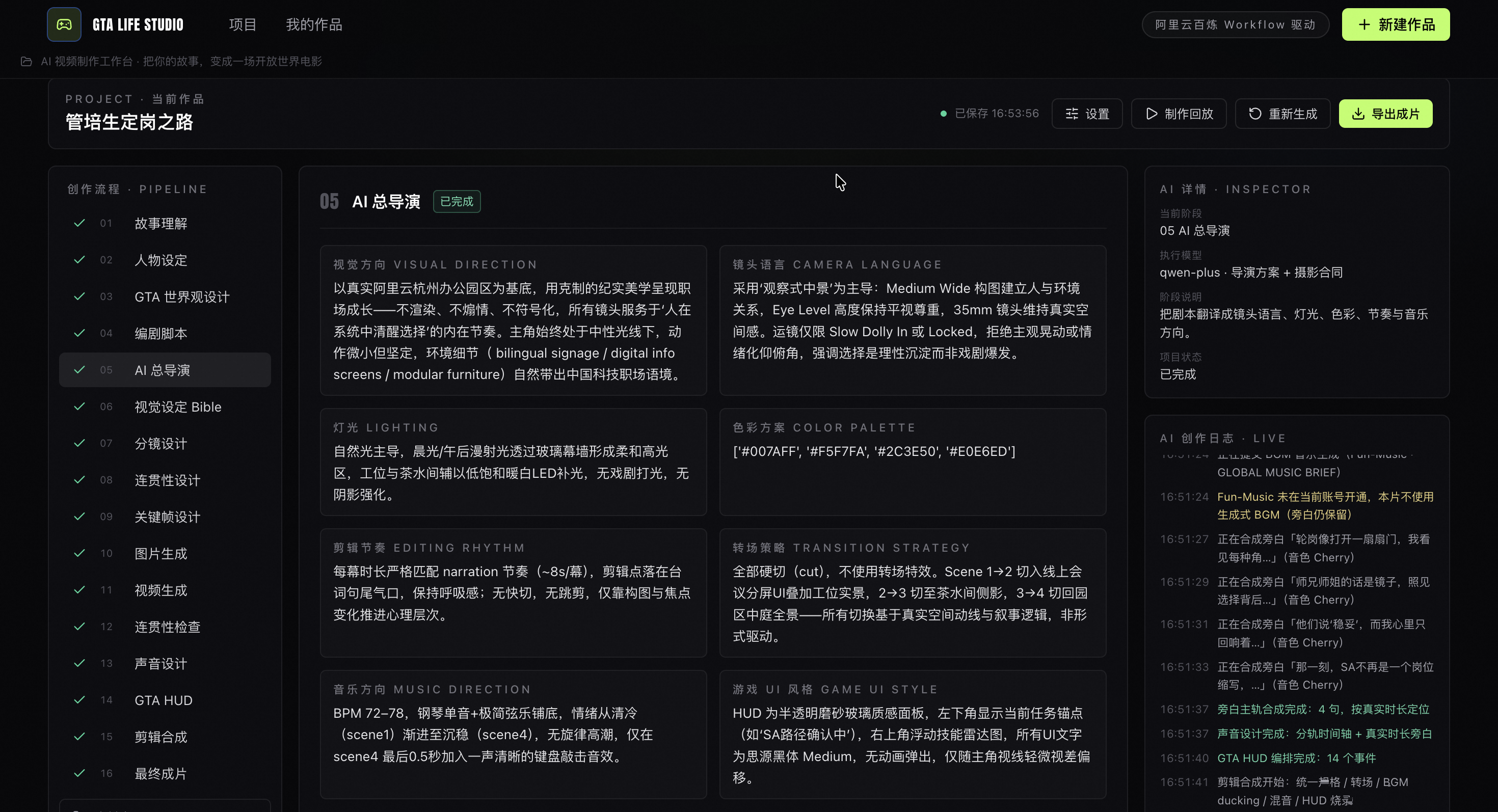The height and width of the screenshot is (812, 1498).
Task: Click the 已完成 status badge
Action: pos(457,202)
